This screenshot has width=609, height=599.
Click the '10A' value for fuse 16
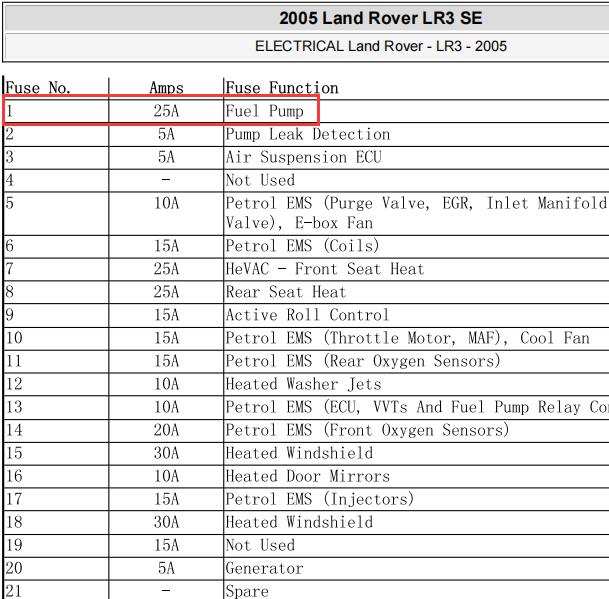pyautogui.click(x=166, y=476)
